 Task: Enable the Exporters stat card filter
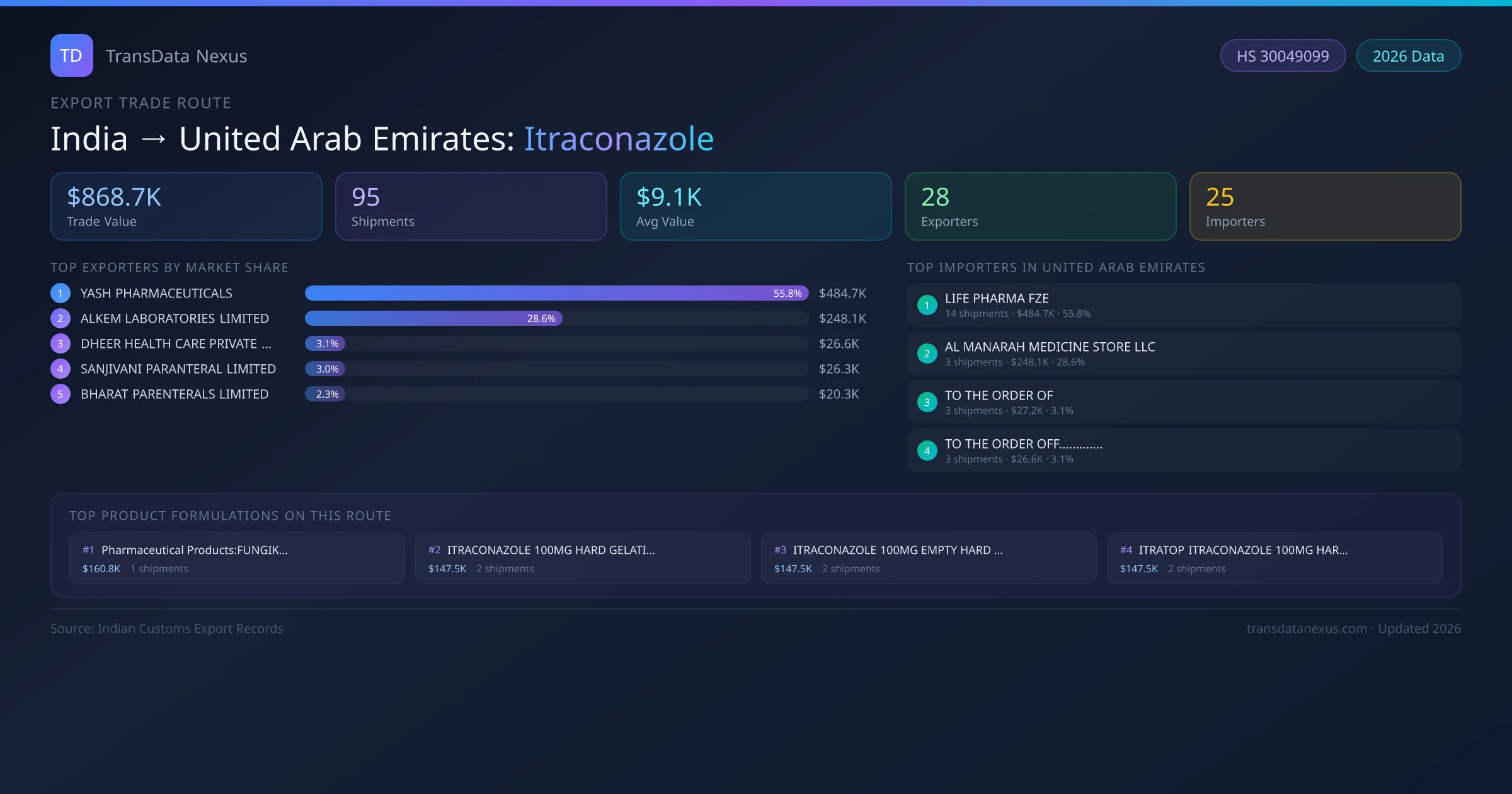pos(1040,206)
